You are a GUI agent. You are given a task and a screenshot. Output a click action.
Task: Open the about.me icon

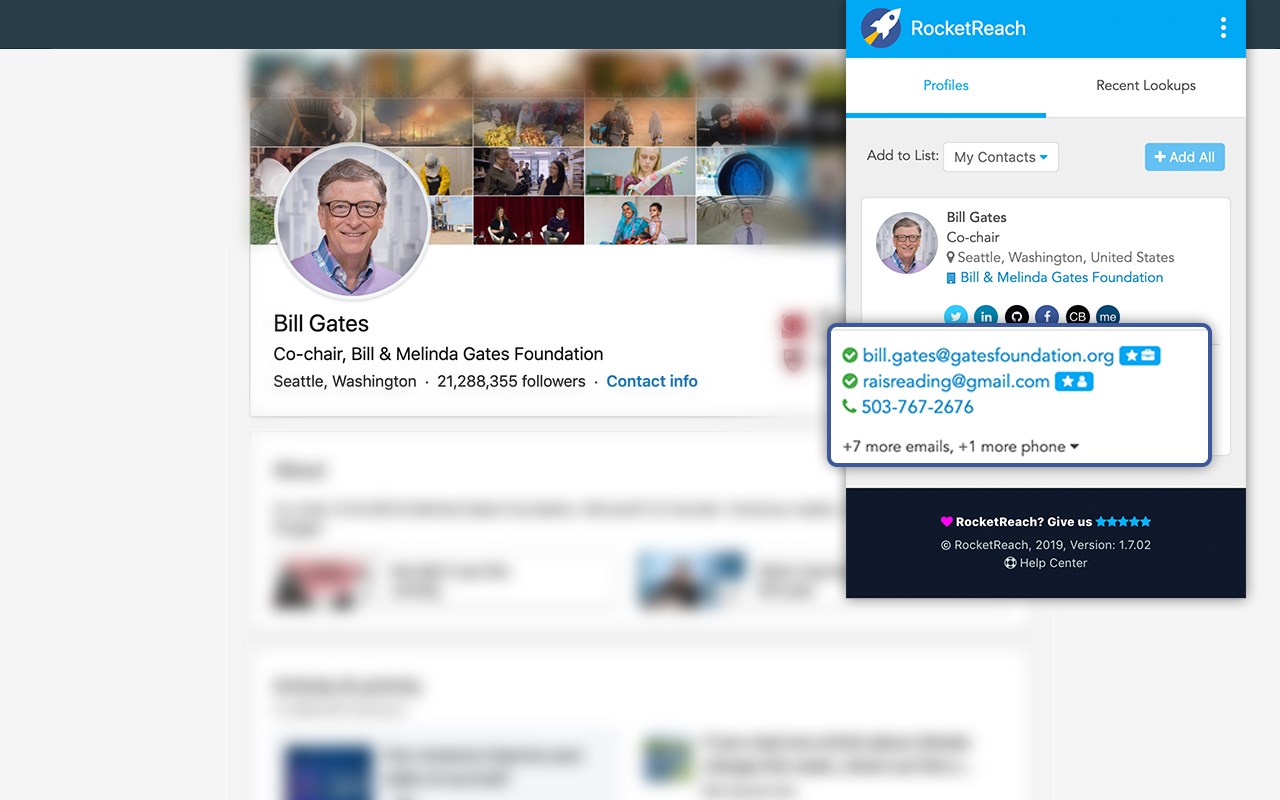1107,316
